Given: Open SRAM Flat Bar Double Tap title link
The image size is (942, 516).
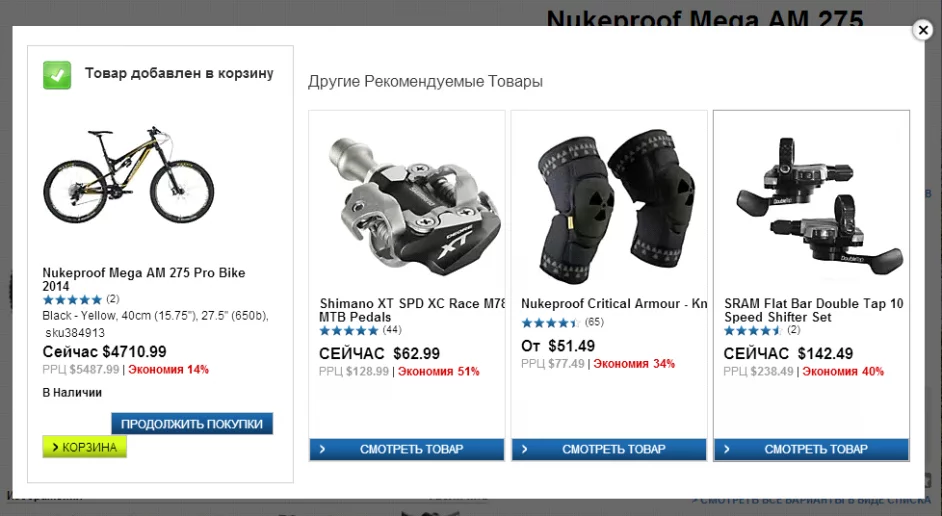Looking at the screenshot, I should pyautogui.click(x=813, y=310).
